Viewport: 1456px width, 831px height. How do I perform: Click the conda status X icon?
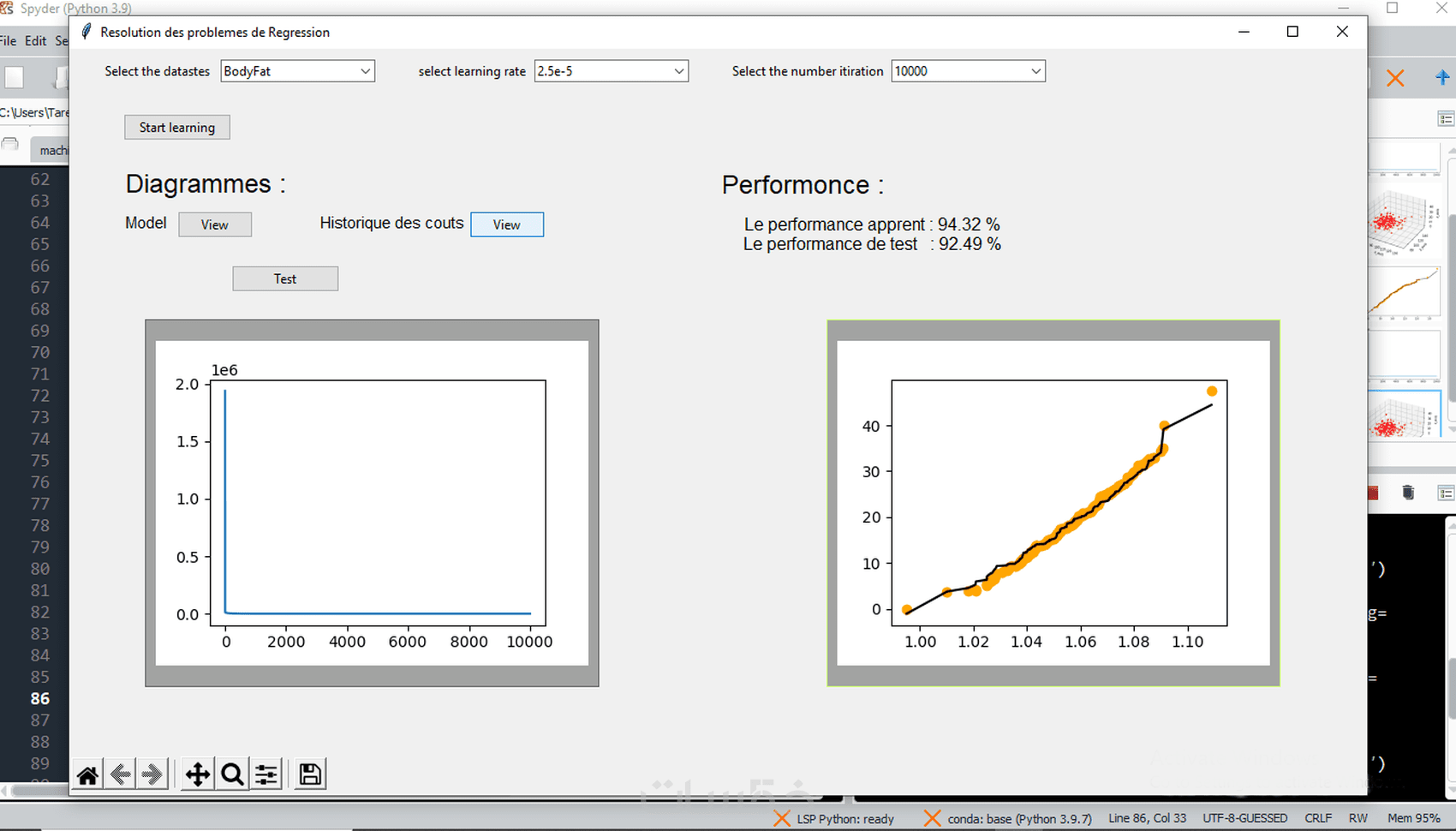[932, 818]
